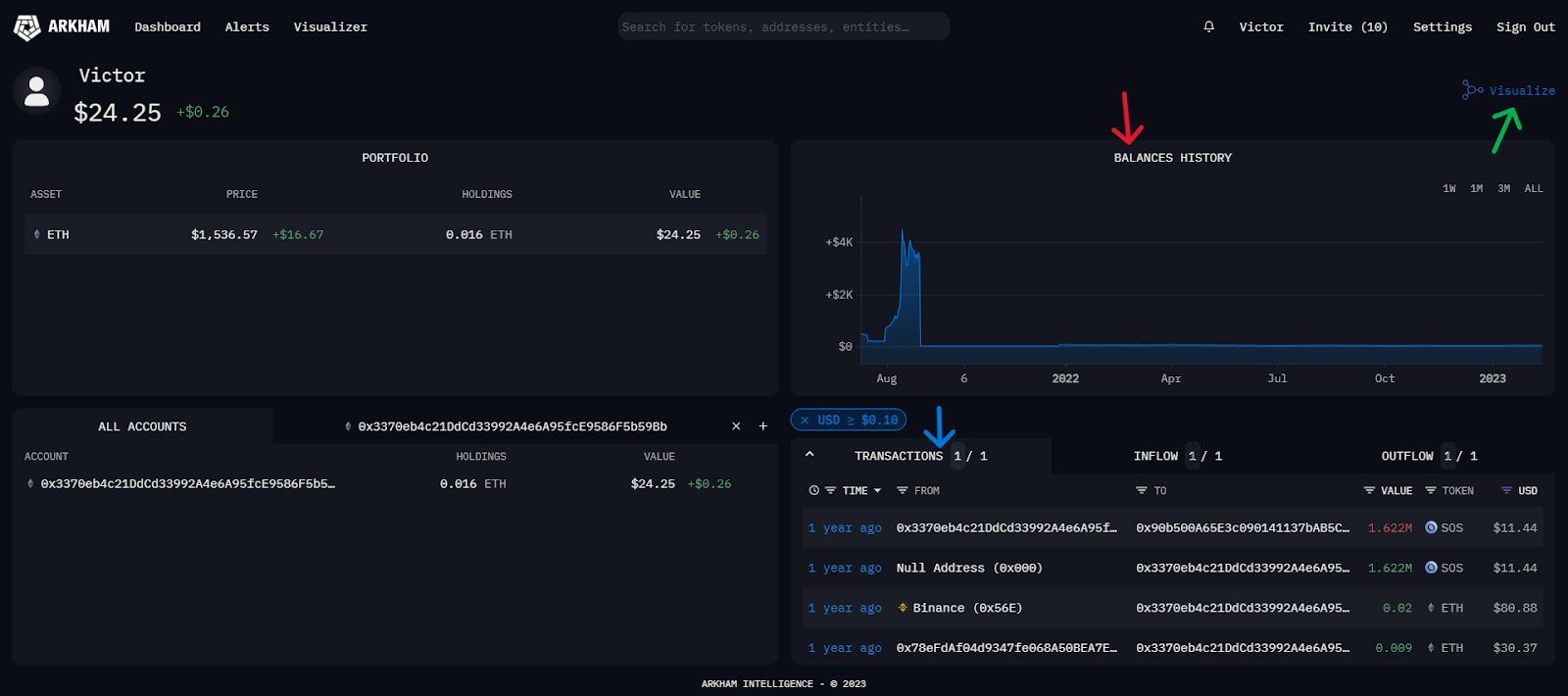Show ALL balance history
This screenshot has height=696, width=1568.
pos(1534,188)
